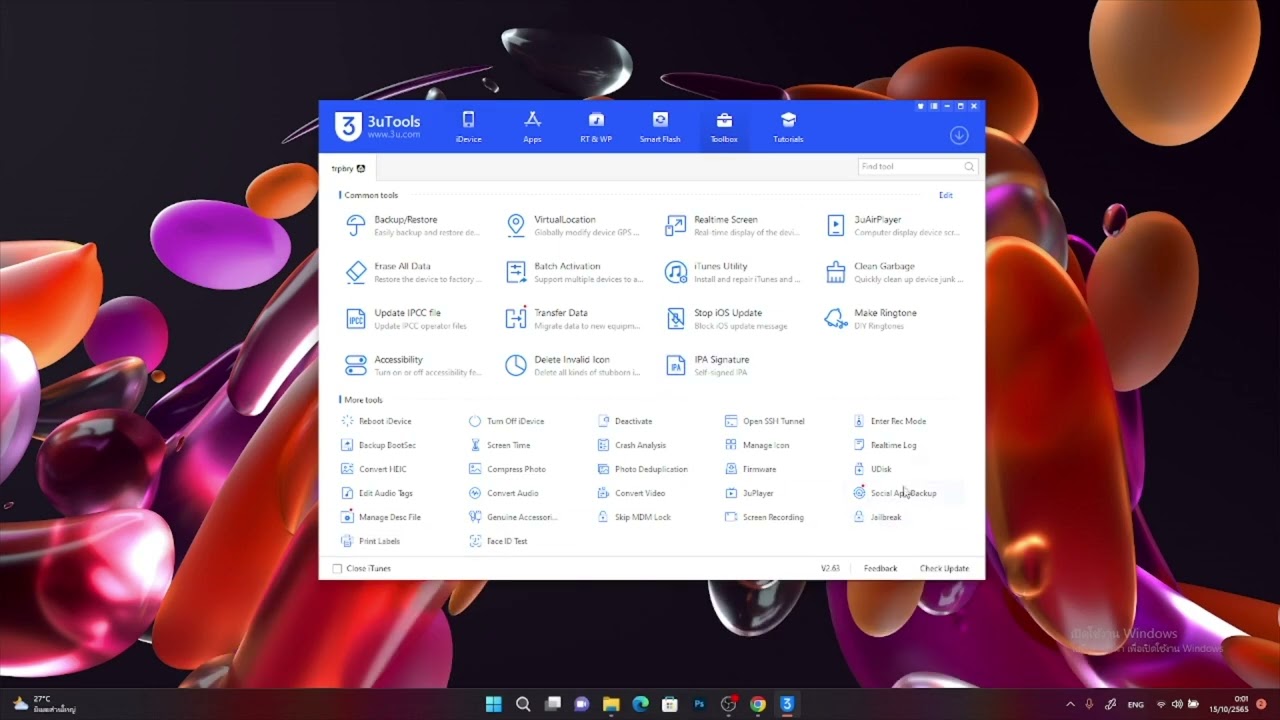Screen dimensions: 1280x720
Task: Open the Compress Photo tool
Action: 507,469
